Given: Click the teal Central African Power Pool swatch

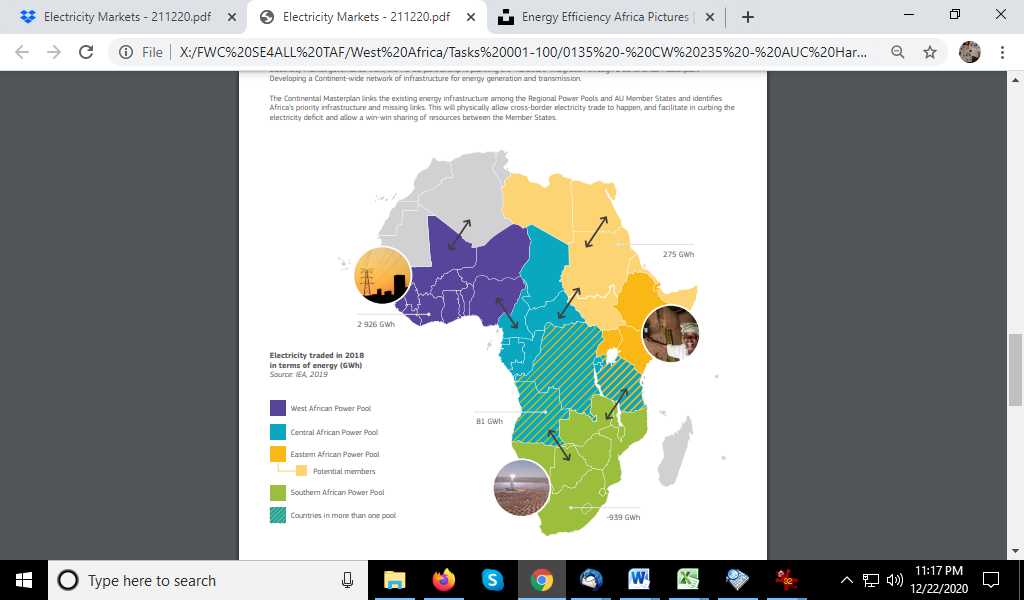Looking at the screenshot, I should [278, 432].
